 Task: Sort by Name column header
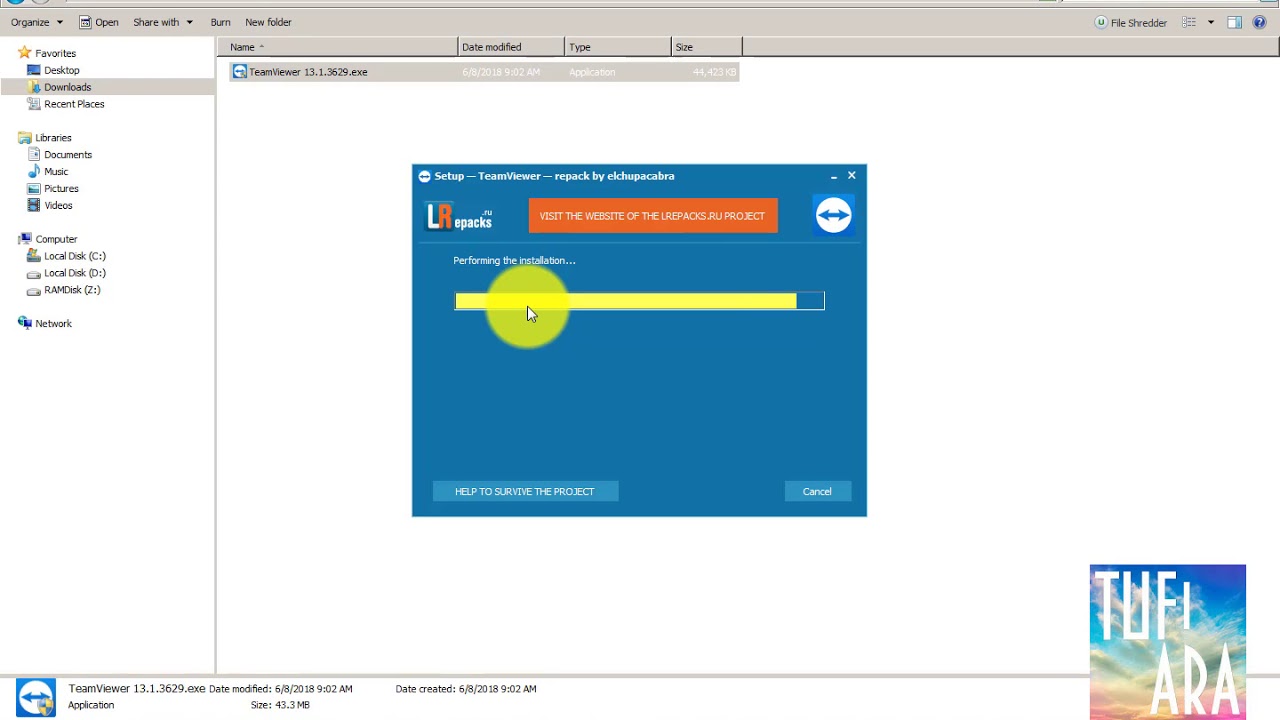(x=340, y=47)
